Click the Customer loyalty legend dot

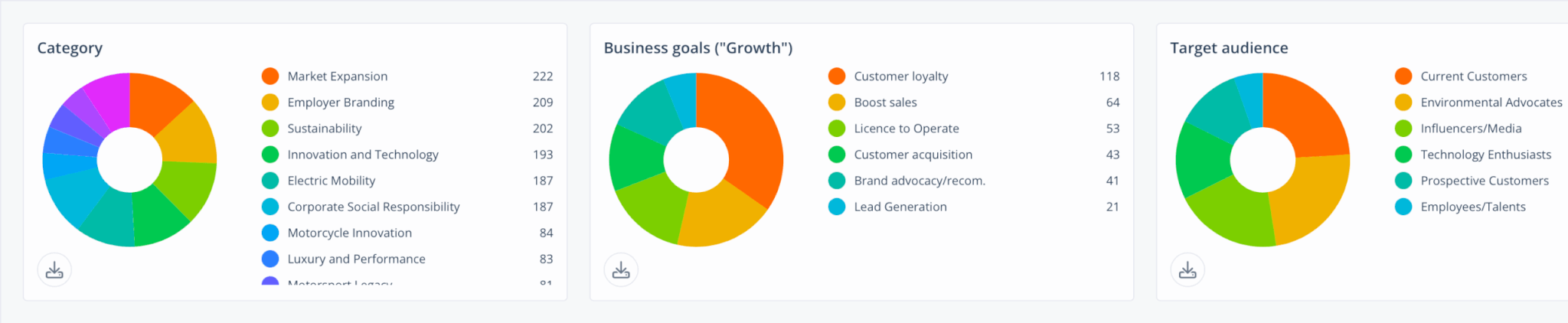pyautogui.click(x=837, y=77)
